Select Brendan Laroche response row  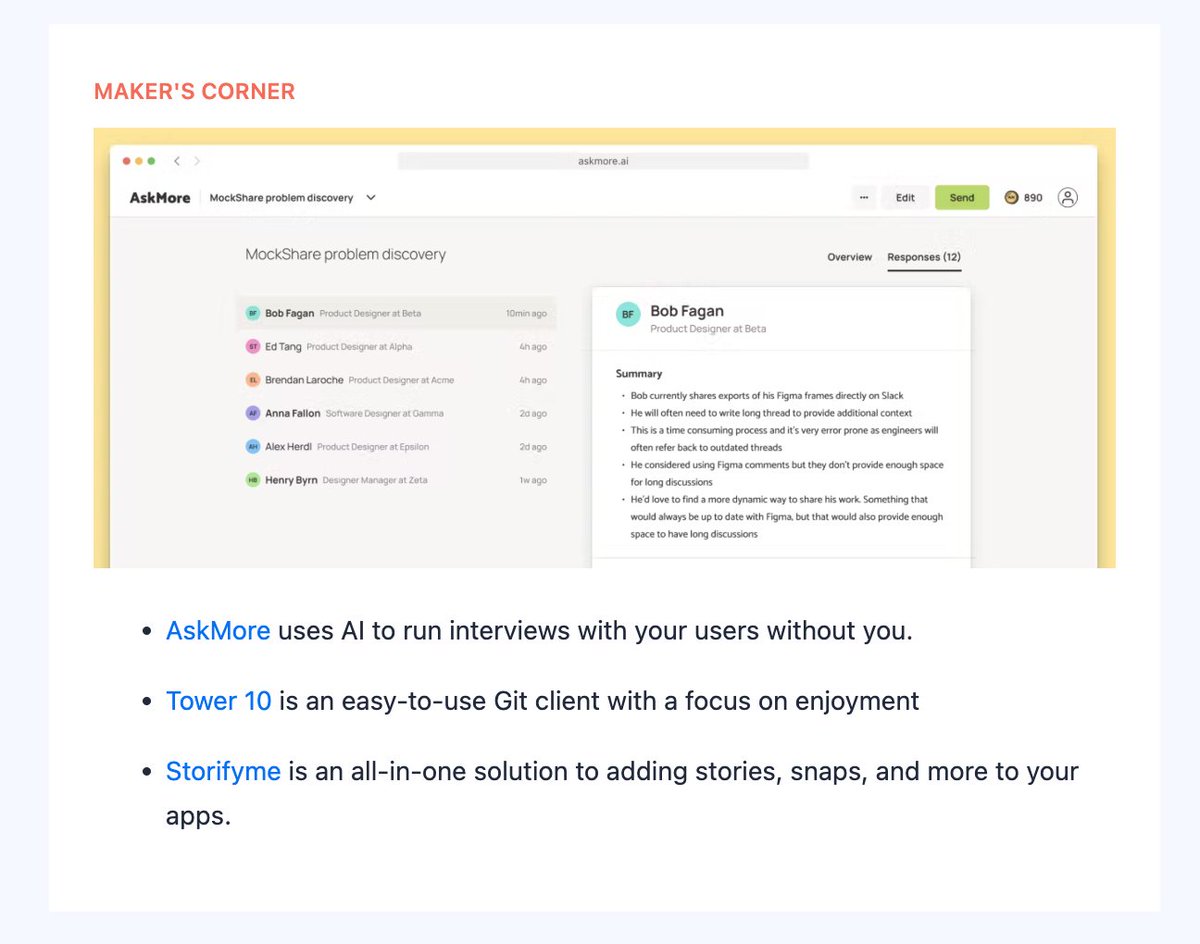click(396, 380)
